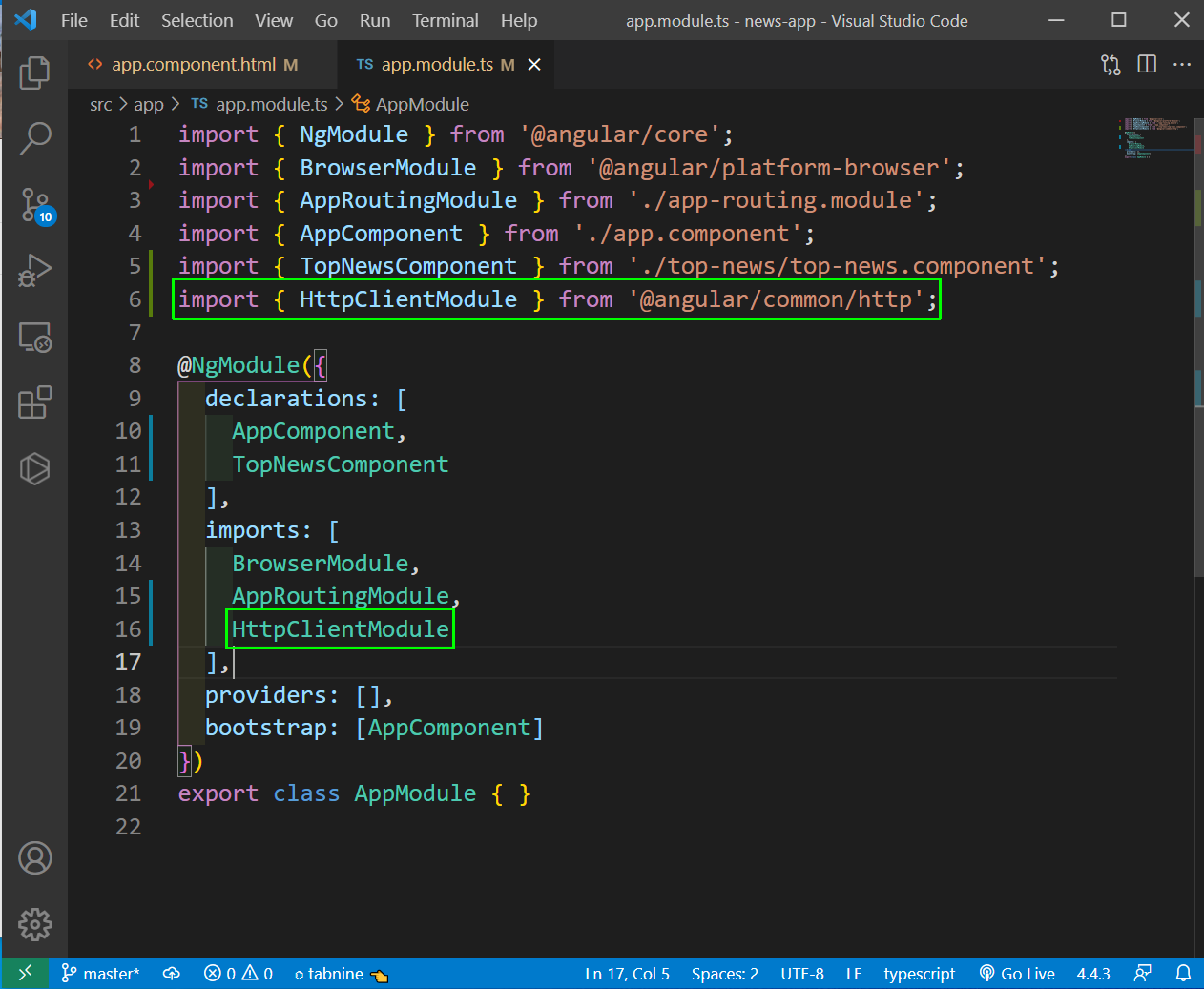Open changes compare icon in editor toolbar
Image resolution: width=1204 pixels, height=989 pixels.
[1111, 64]
